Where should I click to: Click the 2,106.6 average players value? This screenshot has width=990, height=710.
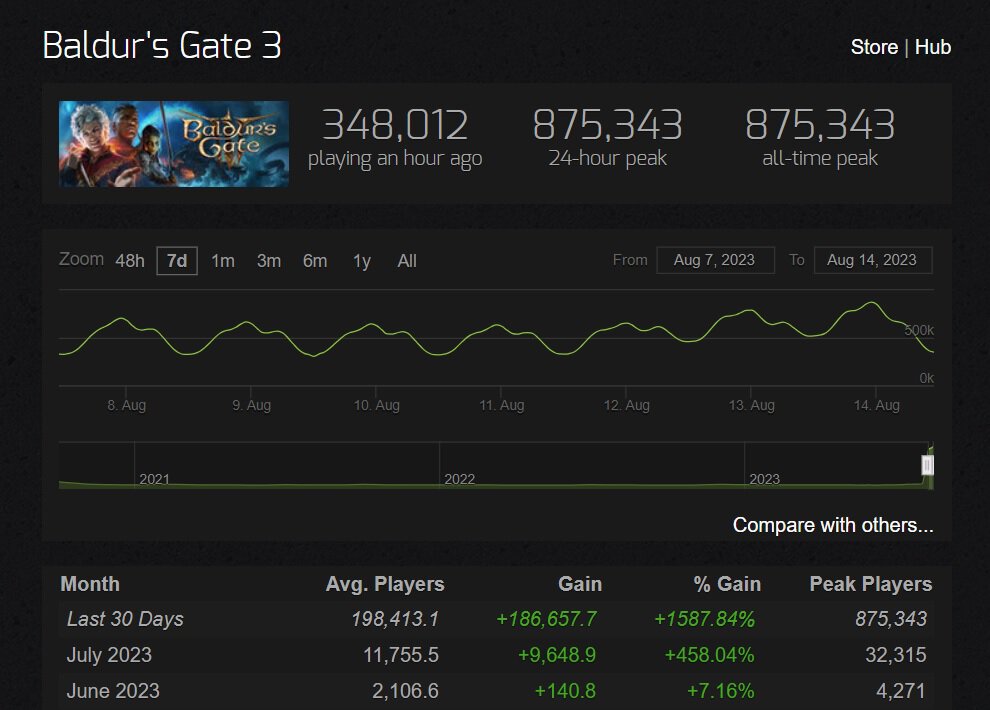405,691
